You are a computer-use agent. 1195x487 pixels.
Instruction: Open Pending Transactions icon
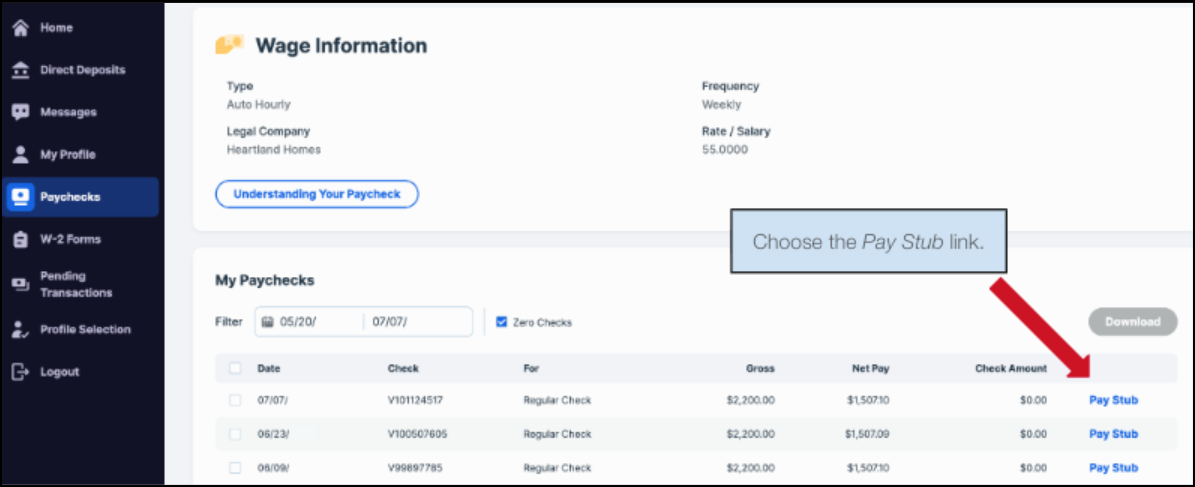click(x=20, y=284)
